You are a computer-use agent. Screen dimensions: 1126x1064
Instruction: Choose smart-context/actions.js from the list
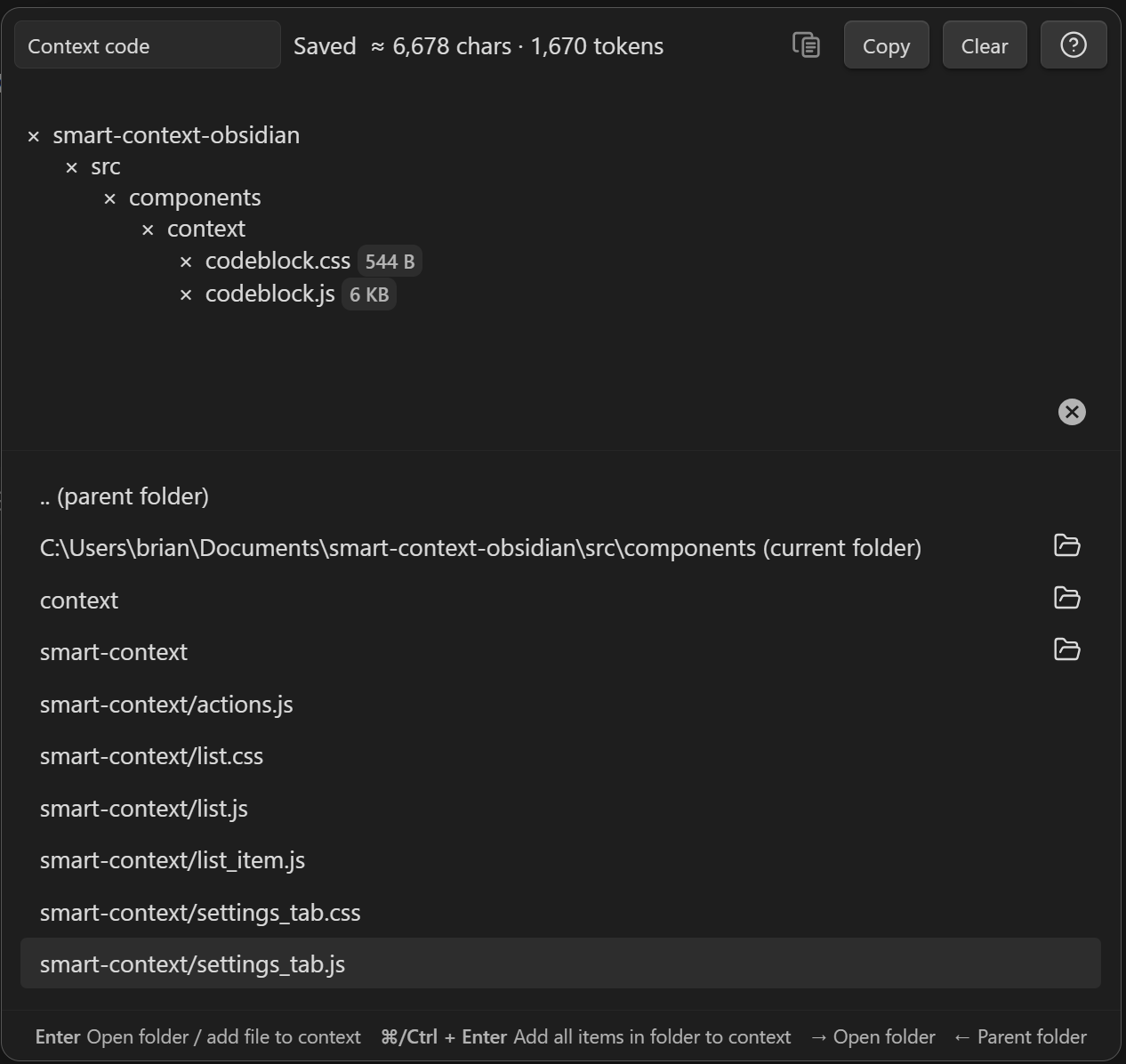pyautogui.click(x=166, y=705)
